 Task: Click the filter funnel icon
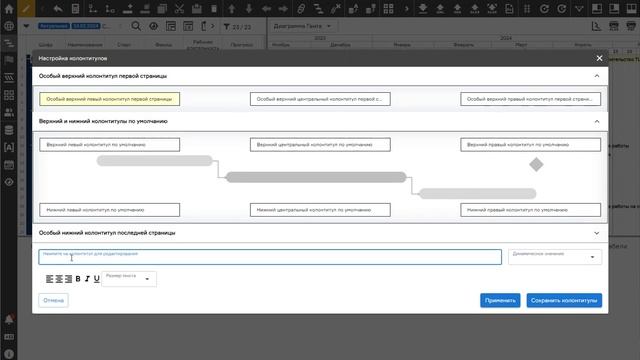click(x=227, y=27)
